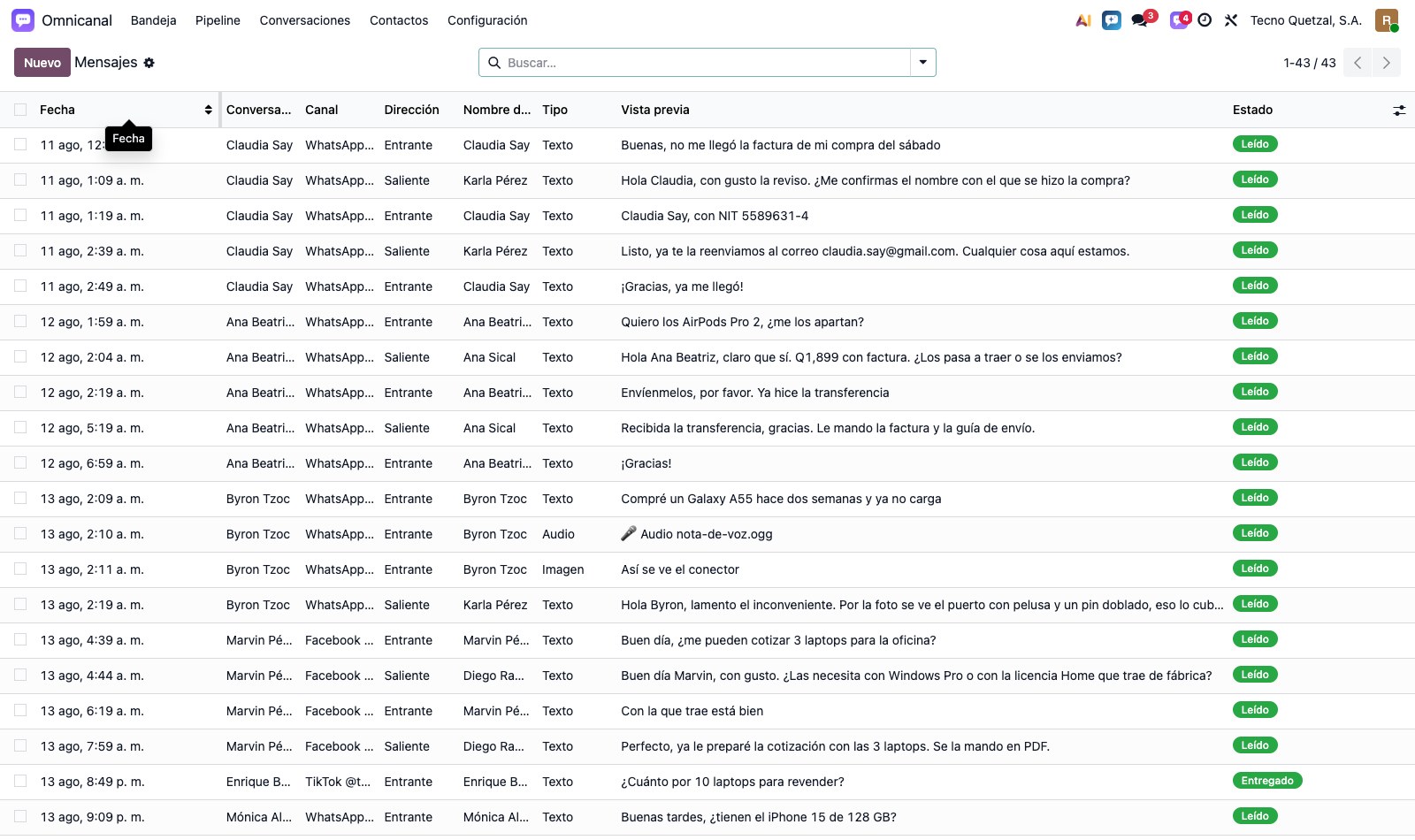The width and height of the screenshot is (1415, 840).
Task: Open 'Buenas tardes, ¿tienen el iPhone 15' message
Action: (759, 817)
